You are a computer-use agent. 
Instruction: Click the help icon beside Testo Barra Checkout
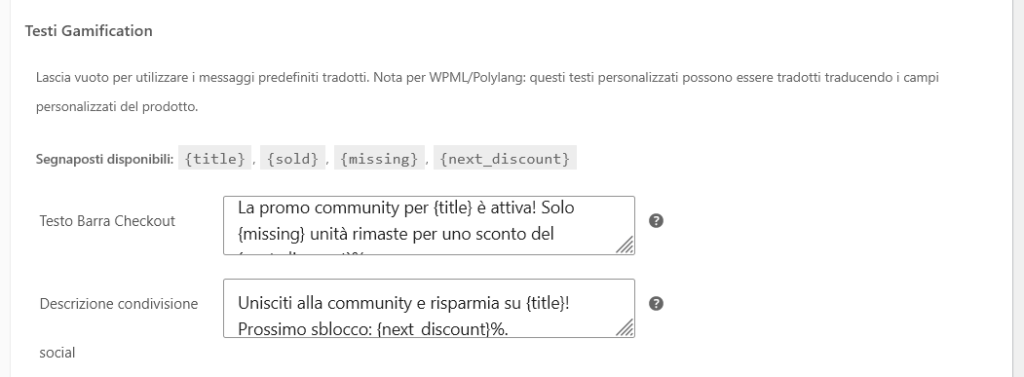point(656,221)
